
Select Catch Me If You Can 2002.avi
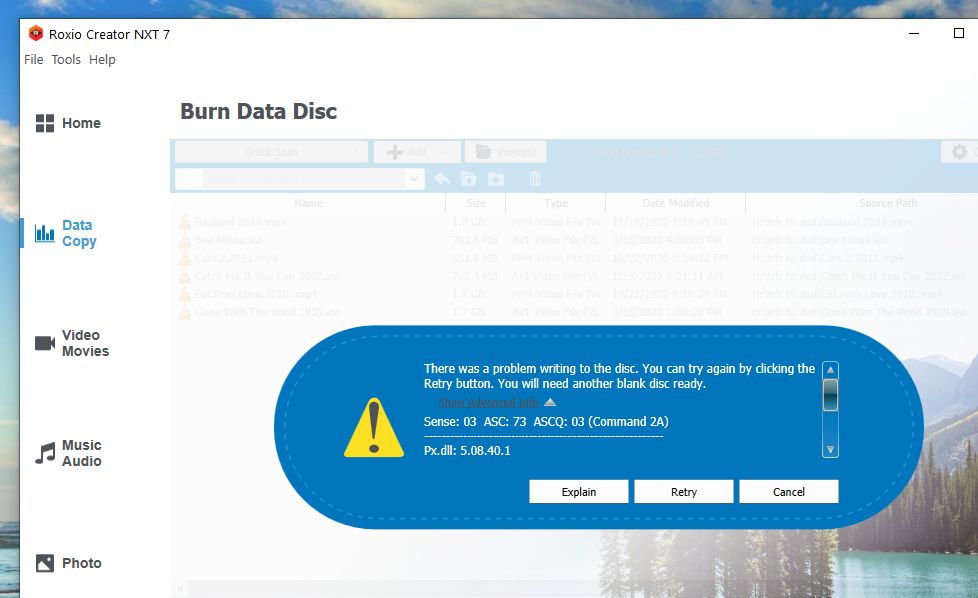pos(267,276)
